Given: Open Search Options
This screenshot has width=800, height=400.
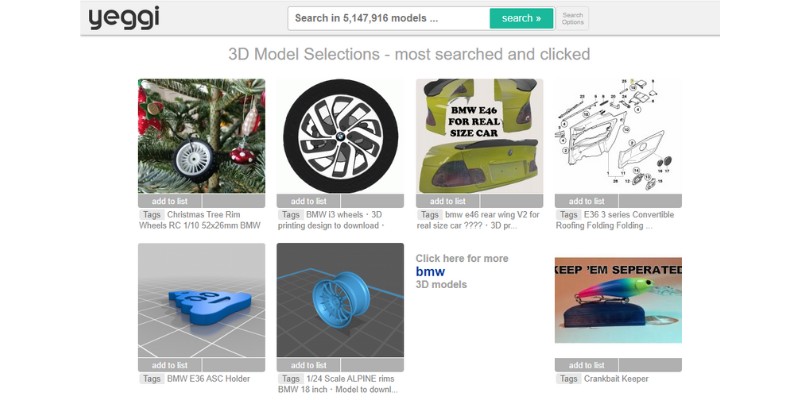Looking at the screenshot, I should point(572,18).
